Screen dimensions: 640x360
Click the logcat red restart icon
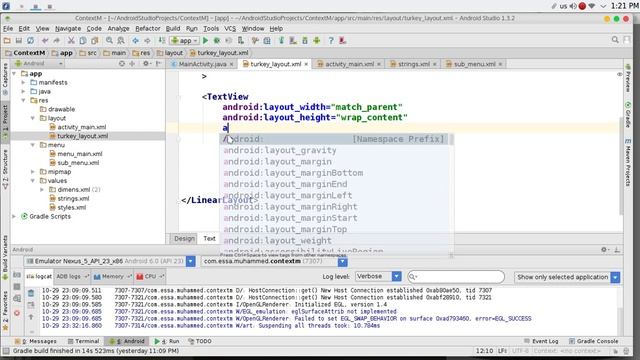17,313
